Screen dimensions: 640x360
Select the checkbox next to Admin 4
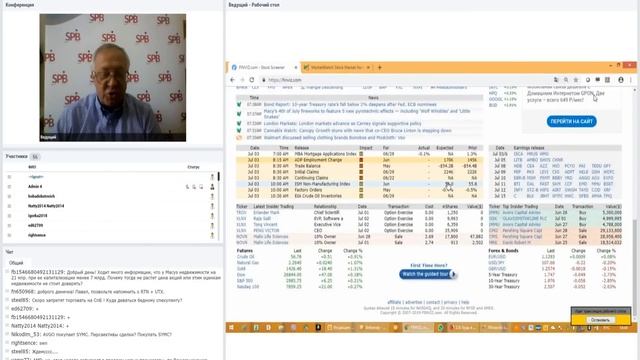[x=9, y=187]
